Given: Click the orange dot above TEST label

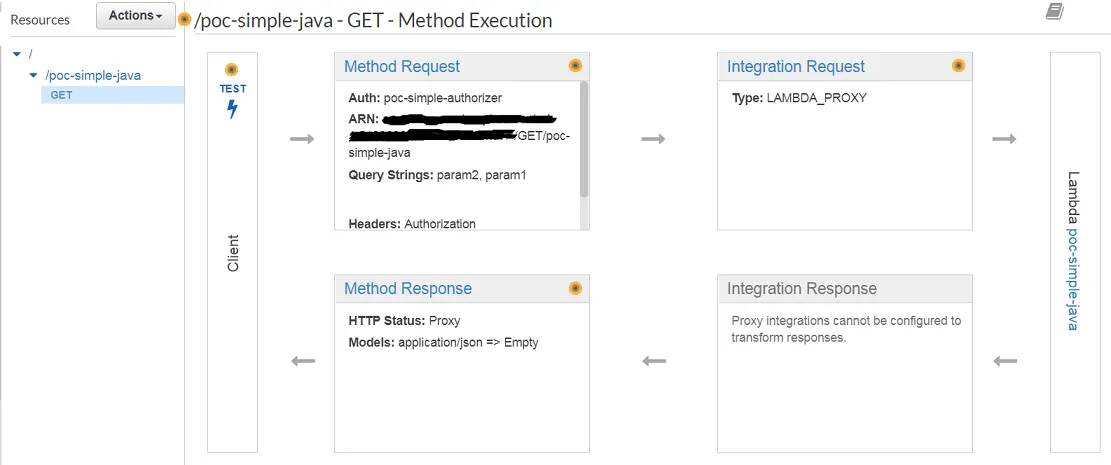Looking at the screenshot, I should [x=232, y=70].
